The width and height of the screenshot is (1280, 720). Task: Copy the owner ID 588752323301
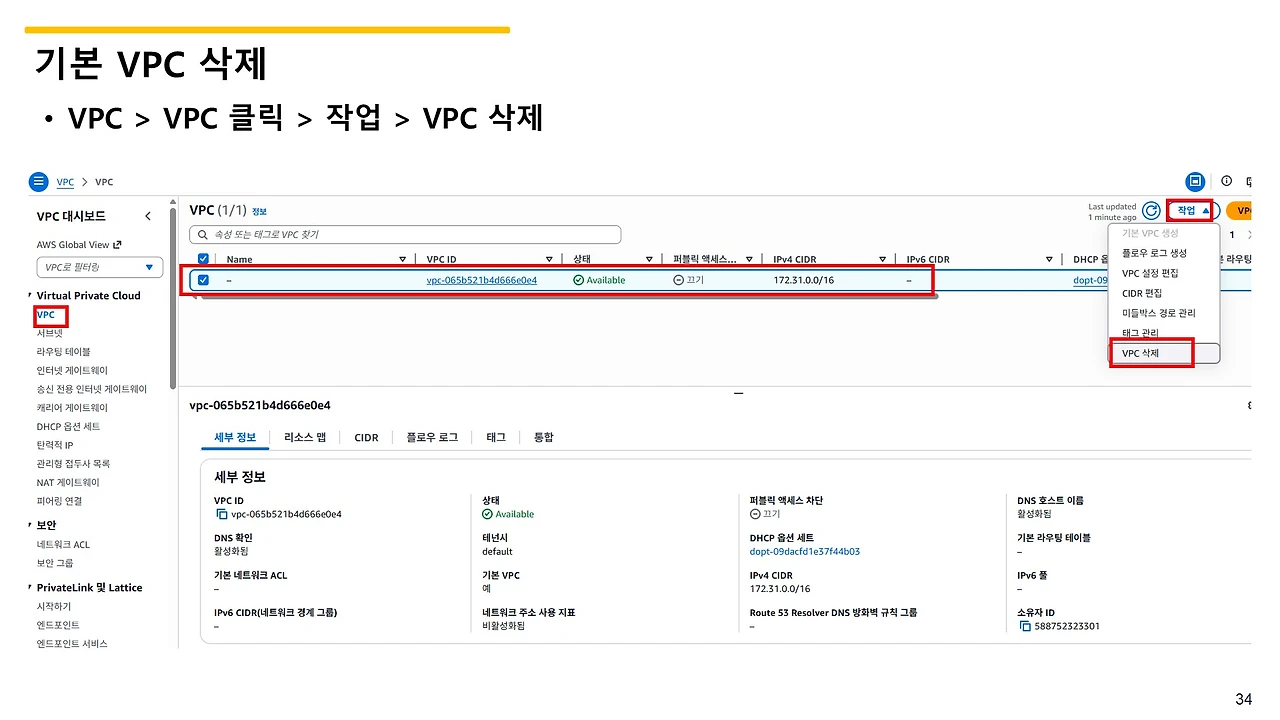pos(1025,626)
